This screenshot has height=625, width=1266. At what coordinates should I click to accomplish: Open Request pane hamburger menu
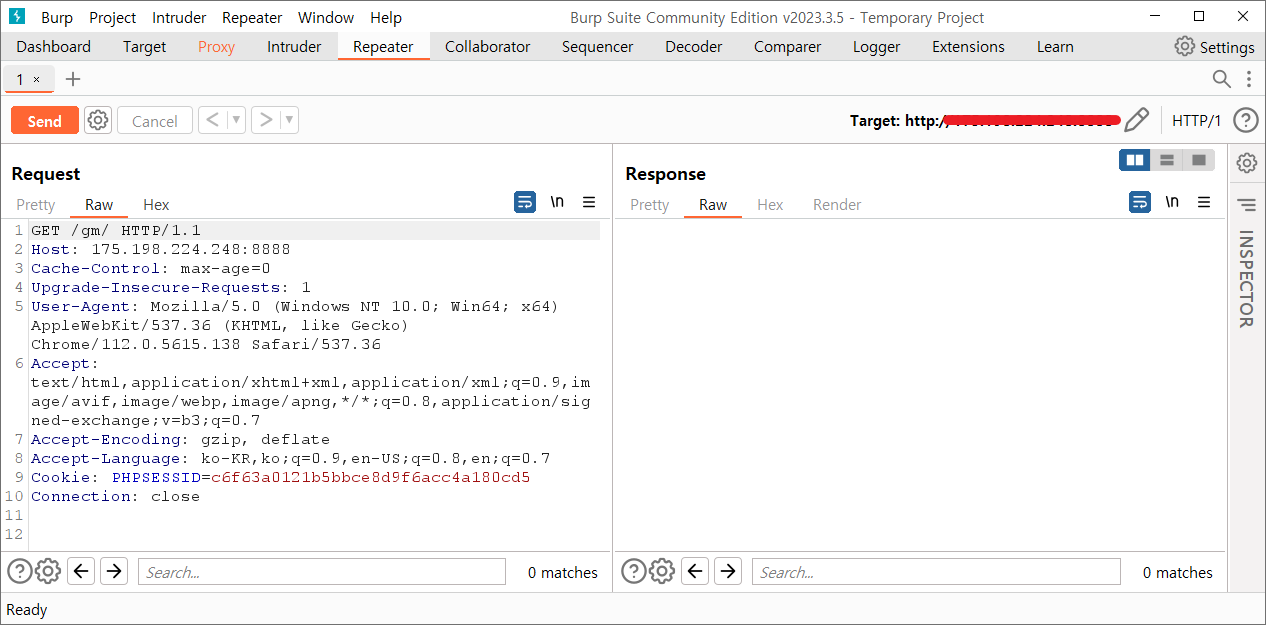click(589, 202)
